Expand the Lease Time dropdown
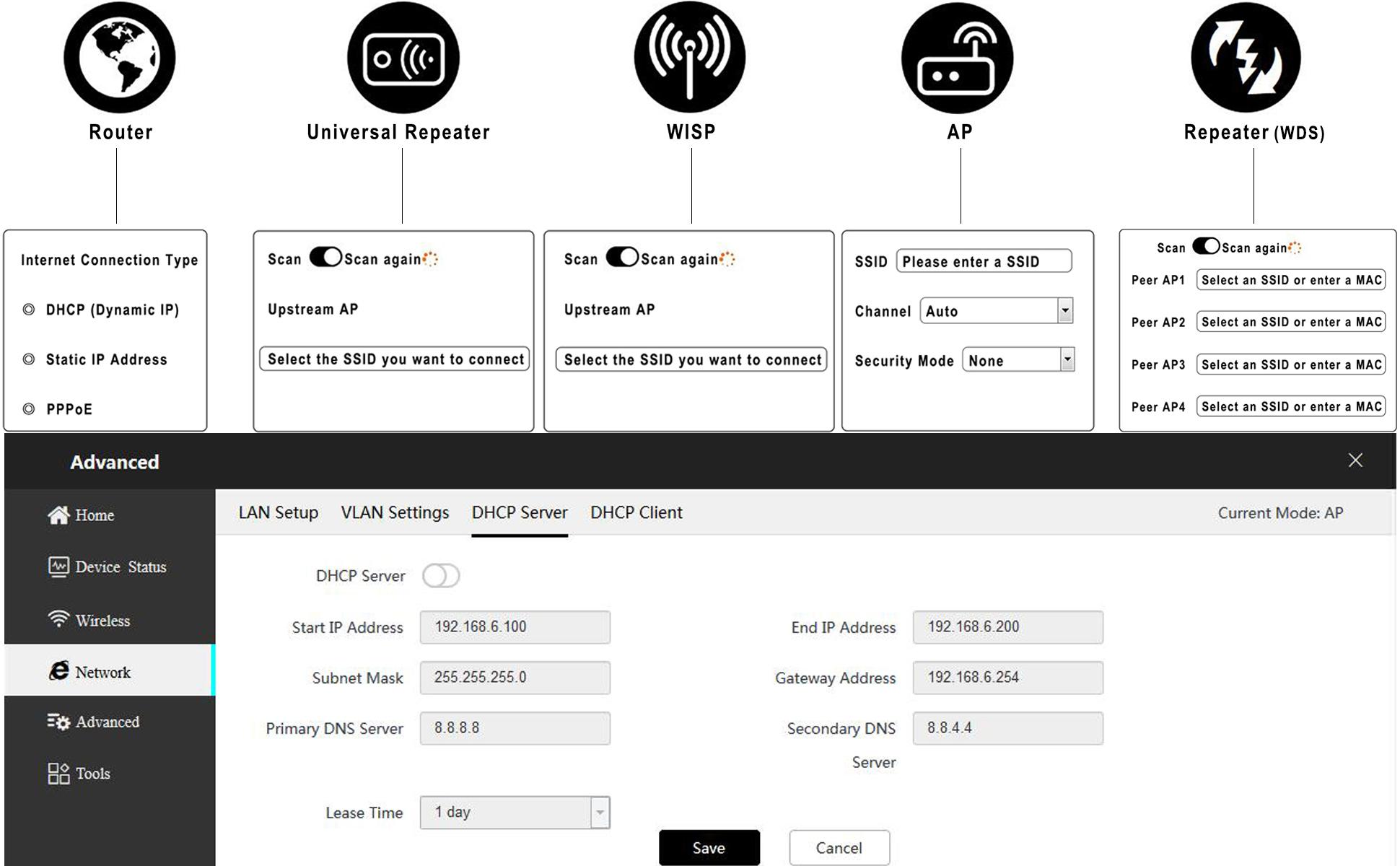 click(599, 813)
